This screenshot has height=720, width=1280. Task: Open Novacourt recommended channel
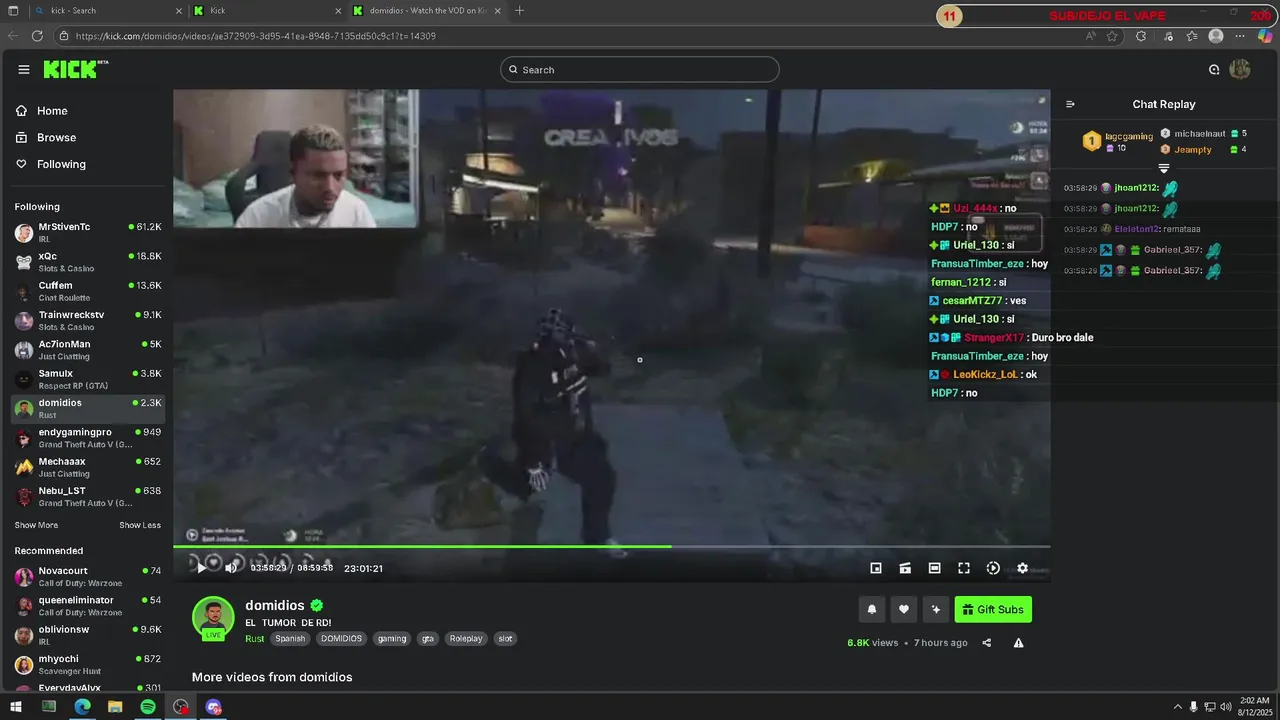pos(89,576)
